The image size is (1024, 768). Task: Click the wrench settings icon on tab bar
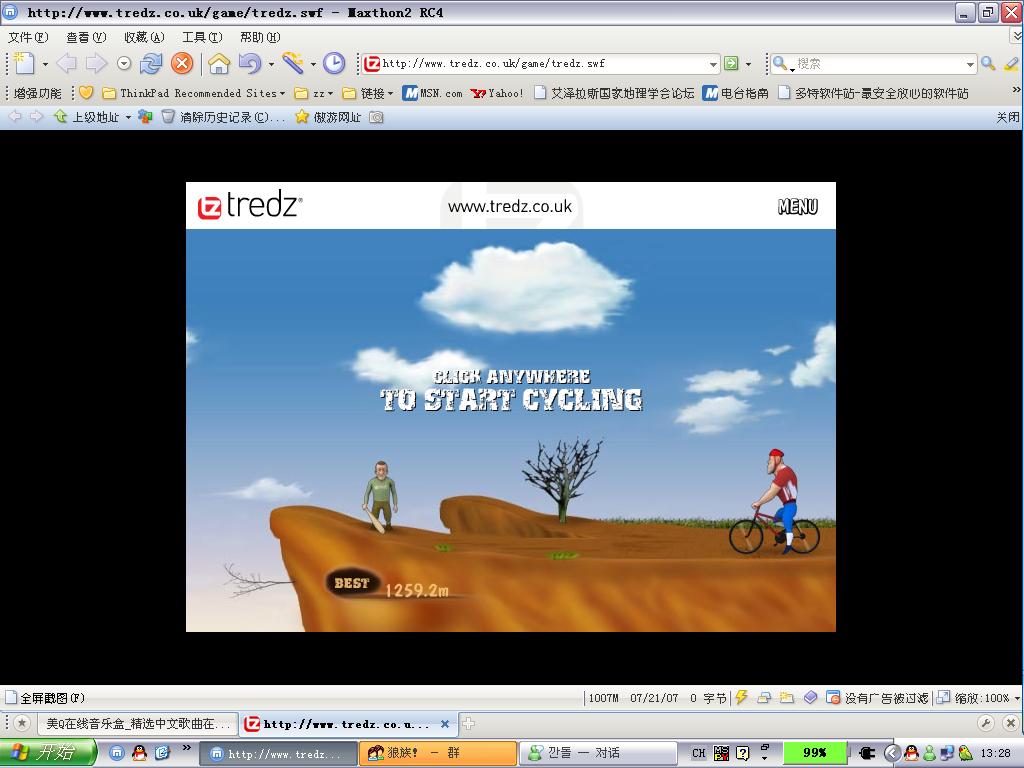click(x=986, y=723)
